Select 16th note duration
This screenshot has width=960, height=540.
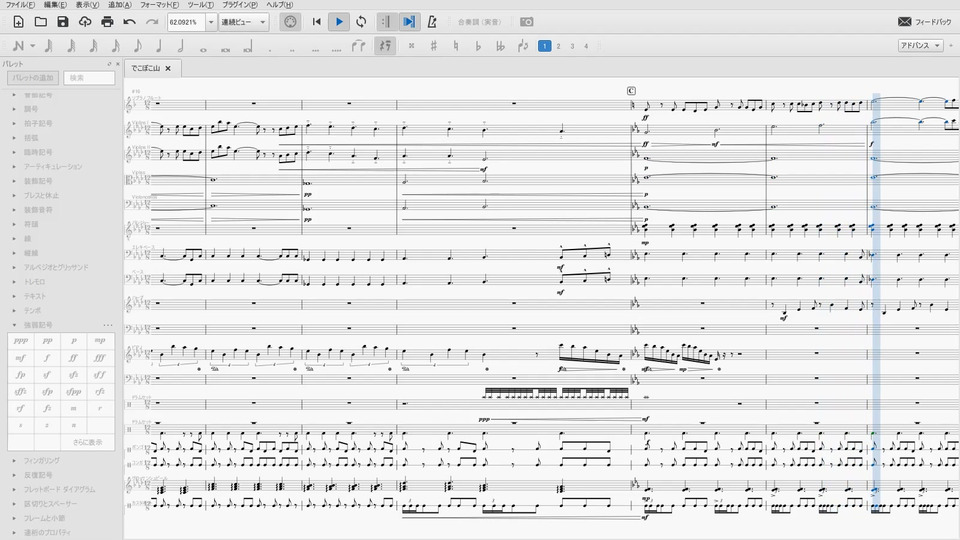[x=115, y=46]
